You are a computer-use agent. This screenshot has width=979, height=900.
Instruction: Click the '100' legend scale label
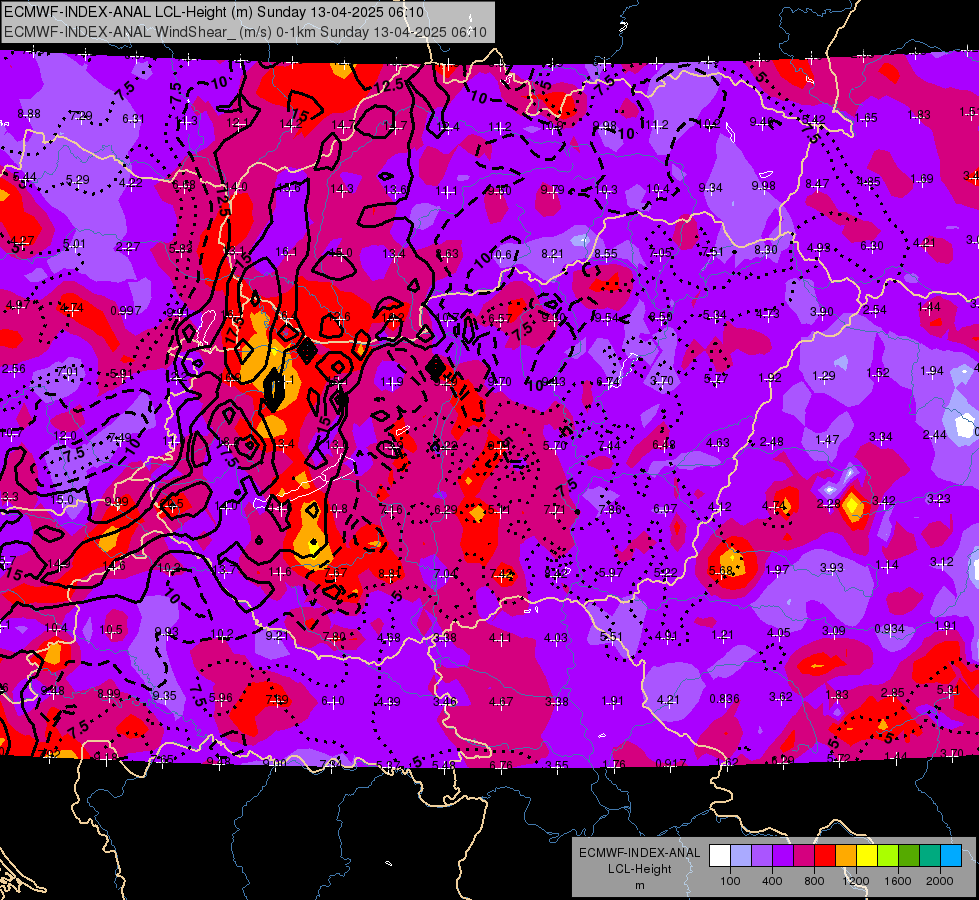click(730, 881)
